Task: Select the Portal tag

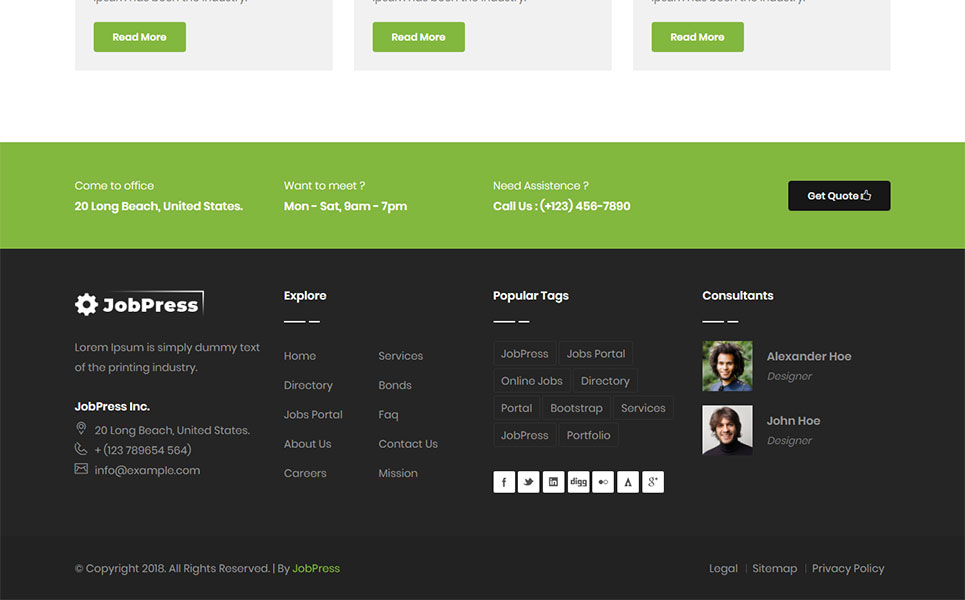Action: [x=516, y=408]
